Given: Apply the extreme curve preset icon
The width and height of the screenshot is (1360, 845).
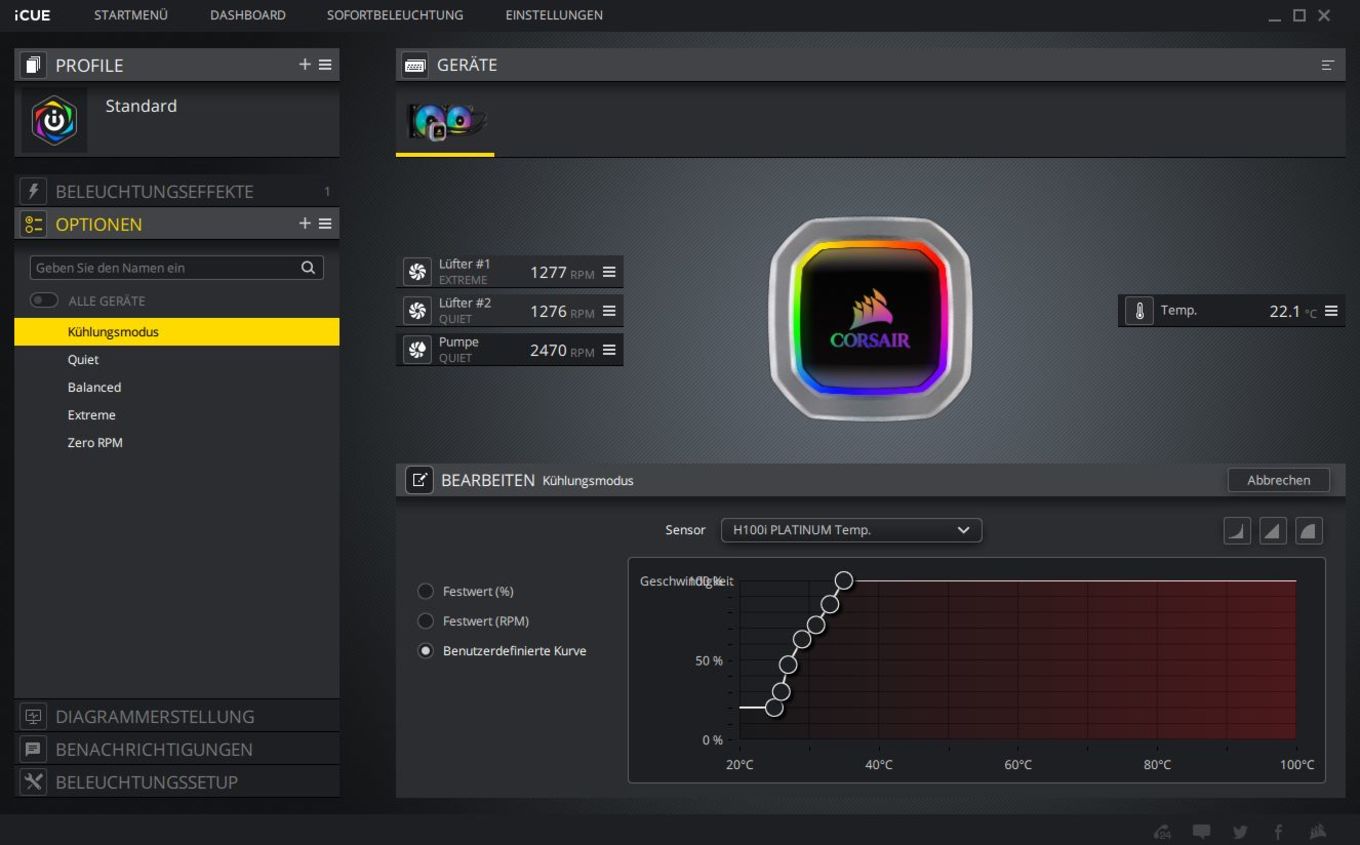Looking at the screenshot, I should [x=1309, y=531].
